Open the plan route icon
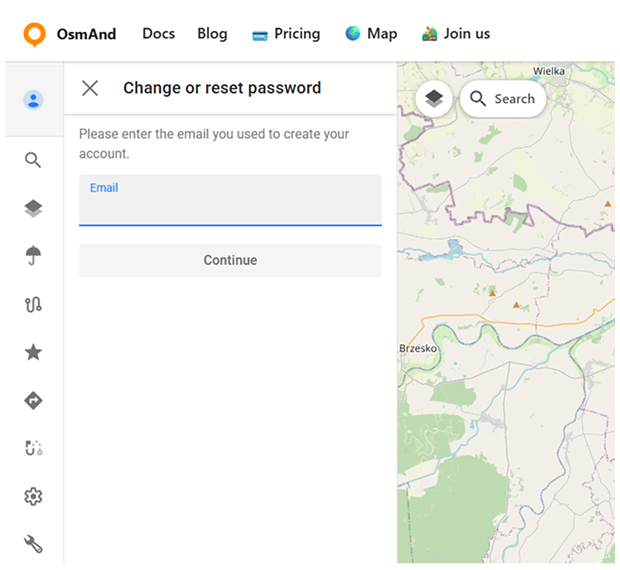Image resolution: width=620 pixels, height=570 pixels. click(x=33, y=448)
